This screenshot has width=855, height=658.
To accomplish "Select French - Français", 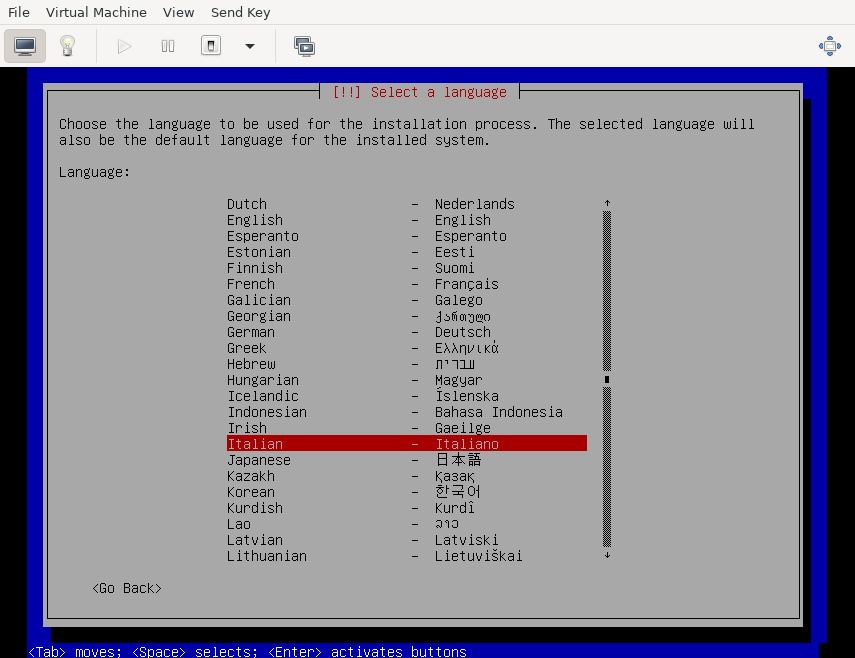I will click(407, 284).
